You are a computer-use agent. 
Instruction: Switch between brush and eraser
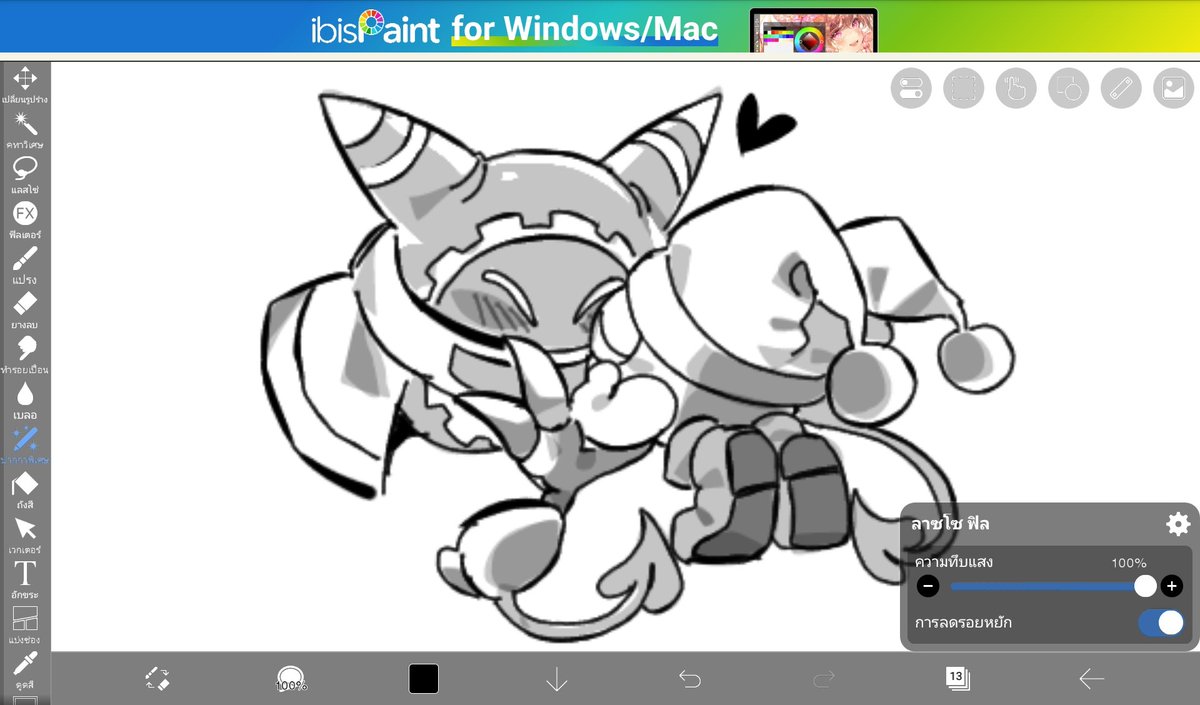click(158, 679)
